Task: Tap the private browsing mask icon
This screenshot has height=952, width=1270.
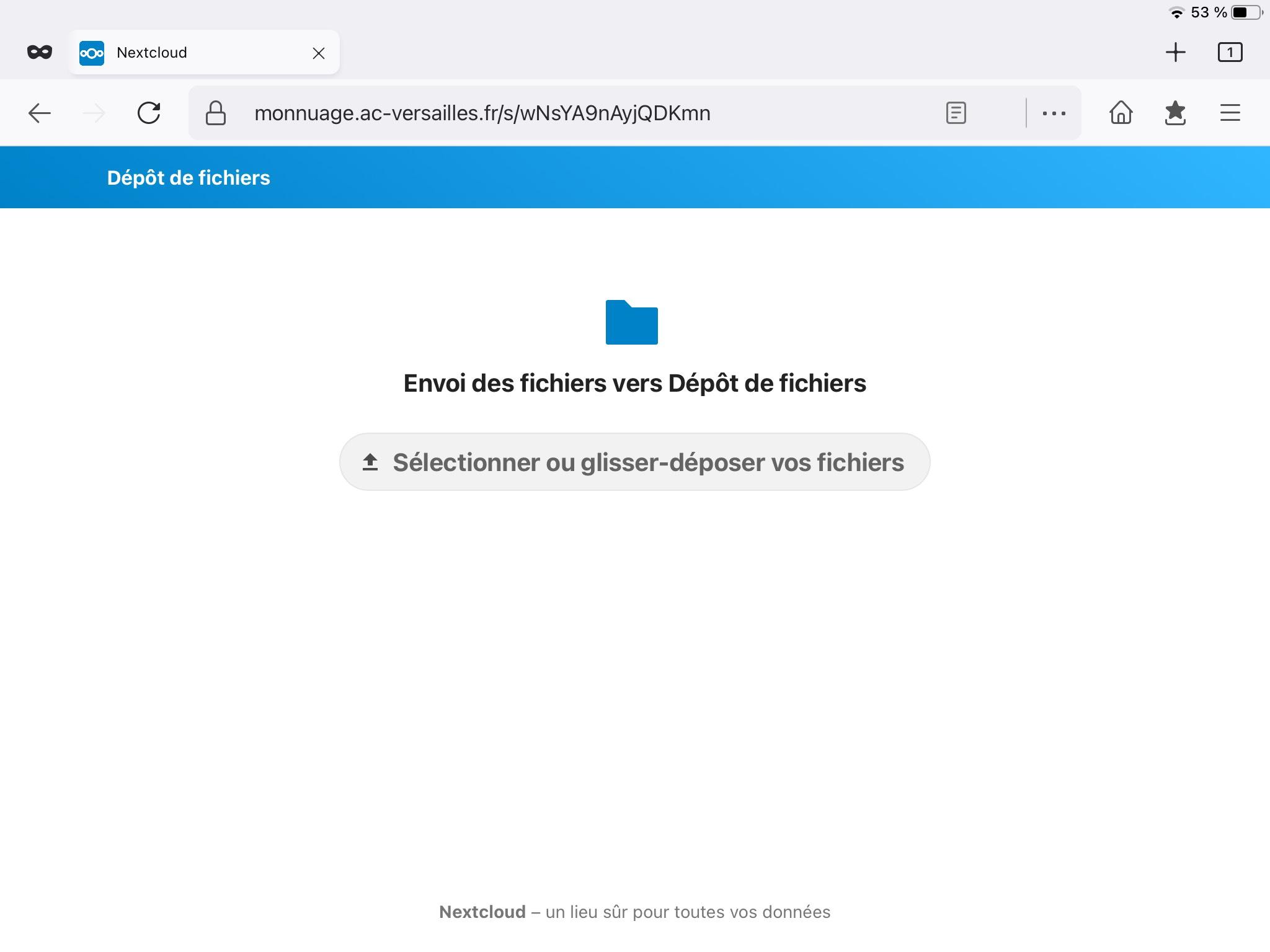Action: click(40, 52)
